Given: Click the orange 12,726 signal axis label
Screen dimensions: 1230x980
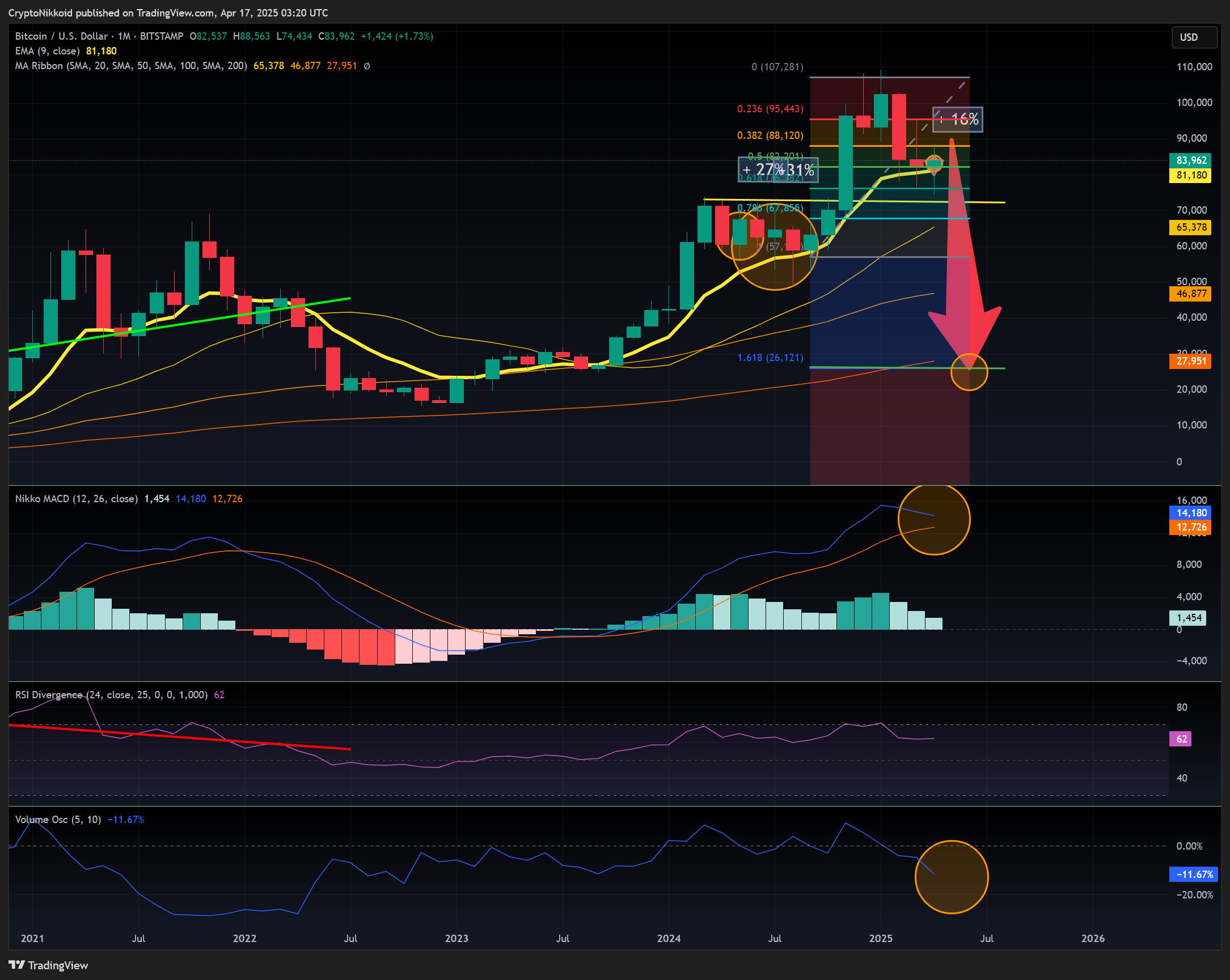Looking at the screenshot, I should point(1191,527).
